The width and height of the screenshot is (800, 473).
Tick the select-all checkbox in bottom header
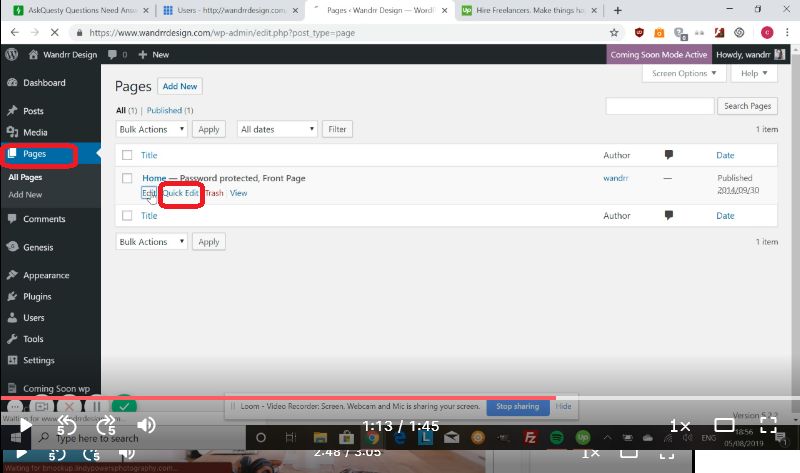(127, 215)
